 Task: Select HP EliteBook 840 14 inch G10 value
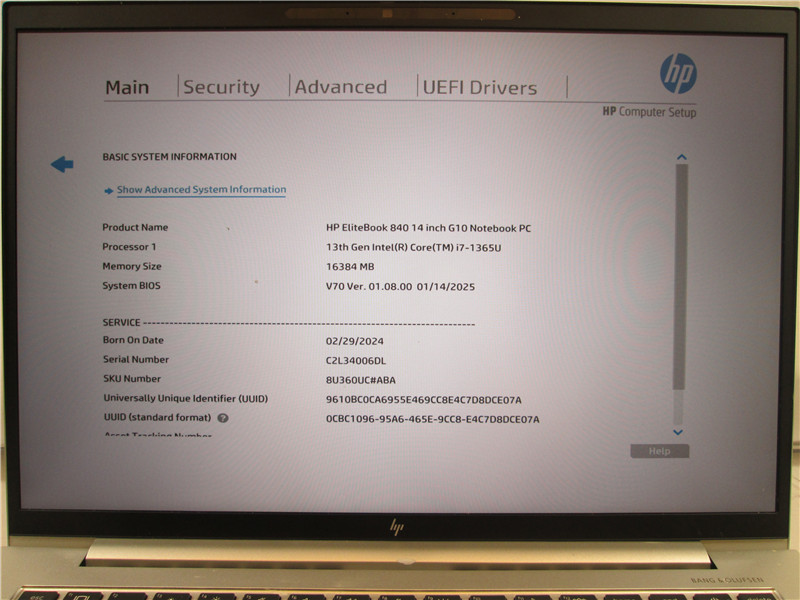click(x=429, y=228)
